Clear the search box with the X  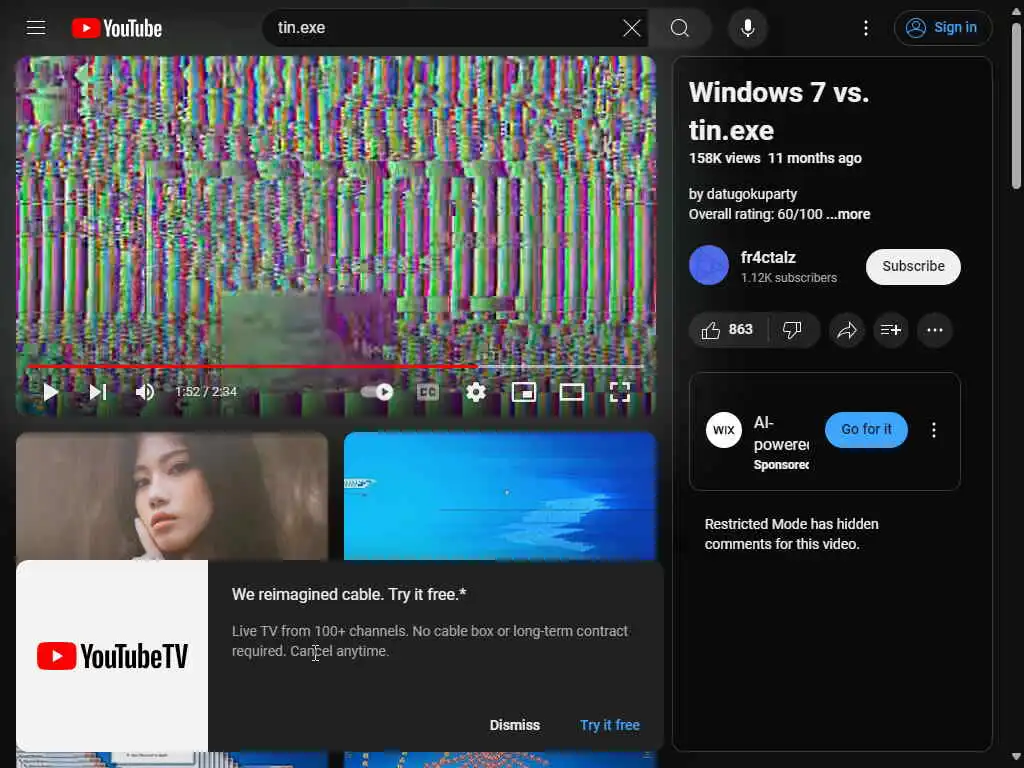(x=632, y=28)
